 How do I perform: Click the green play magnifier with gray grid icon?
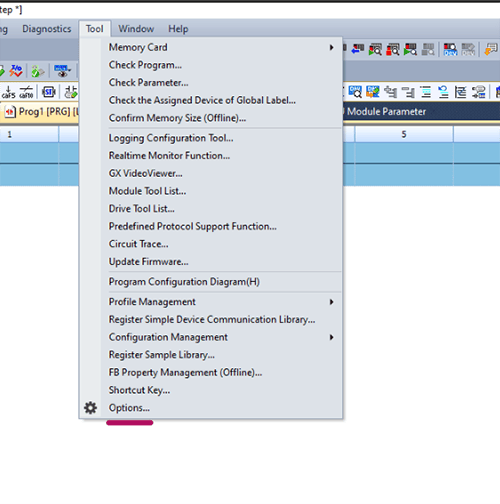(375, 49)
